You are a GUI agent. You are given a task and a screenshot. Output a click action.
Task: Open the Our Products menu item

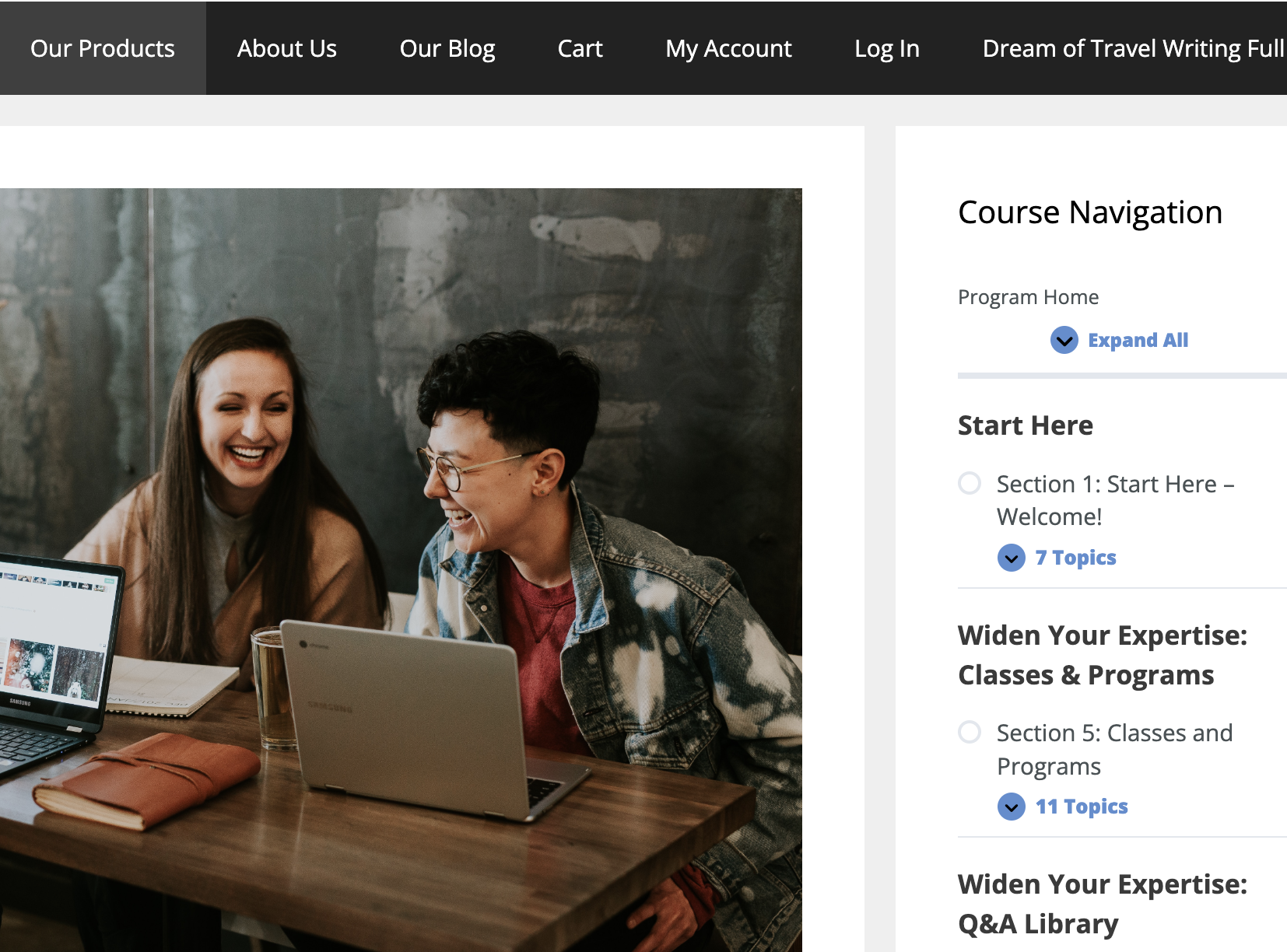pos(103,48)
